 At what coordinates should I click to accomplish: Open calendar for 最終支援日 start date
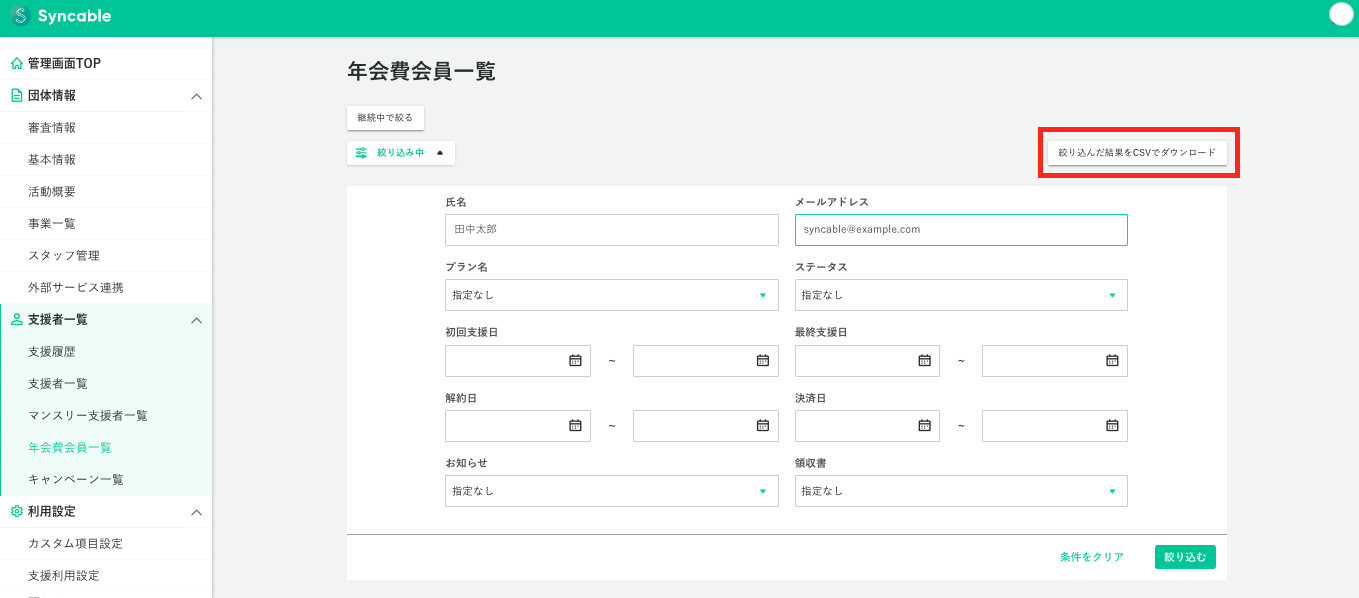(924, 361)
